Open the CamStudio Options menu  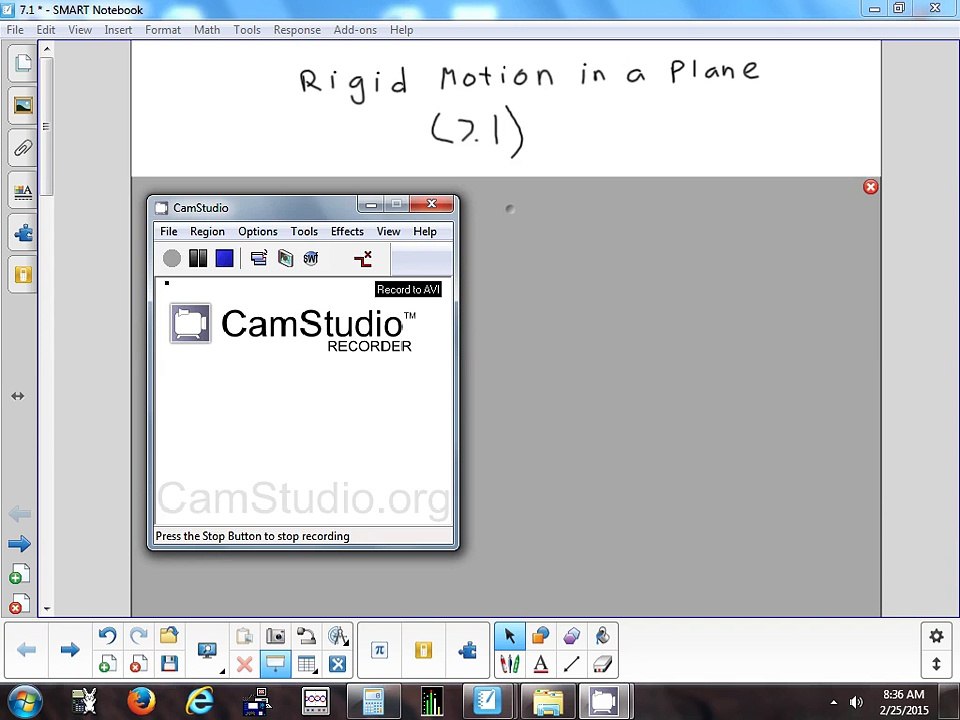[258, 231]
